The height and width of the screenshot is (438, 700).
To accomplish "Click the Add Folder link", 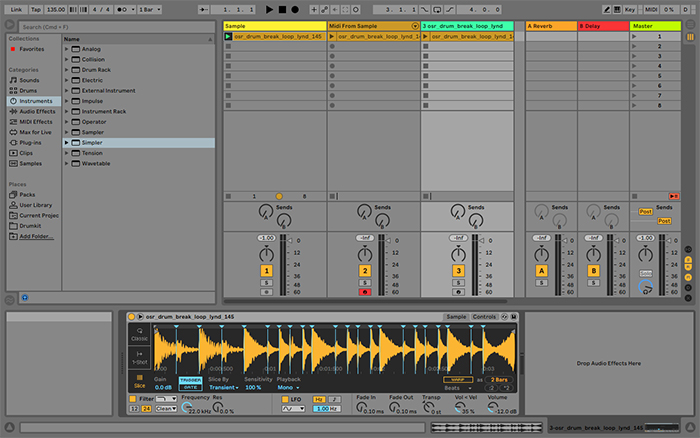I will (36, 237).
